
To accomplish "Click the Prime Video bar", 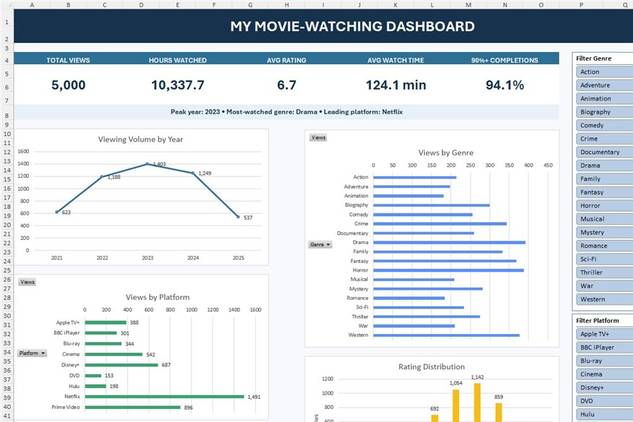I will click(132, 407).
